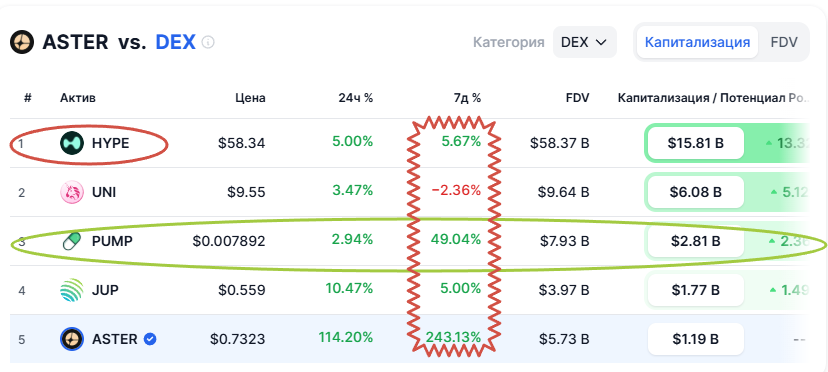Open the ASTER asset name in row 5

[x=115, y=339]
